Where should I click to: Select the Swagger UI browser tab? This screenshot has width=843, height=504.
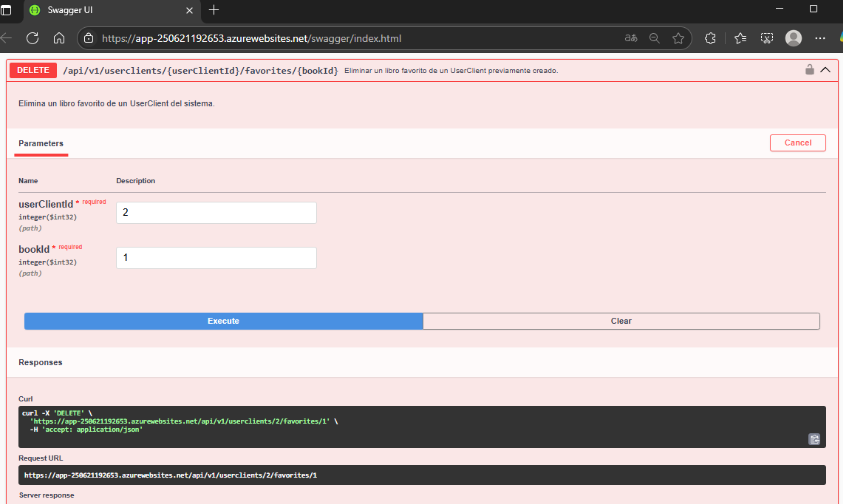(x=112, y=10)
